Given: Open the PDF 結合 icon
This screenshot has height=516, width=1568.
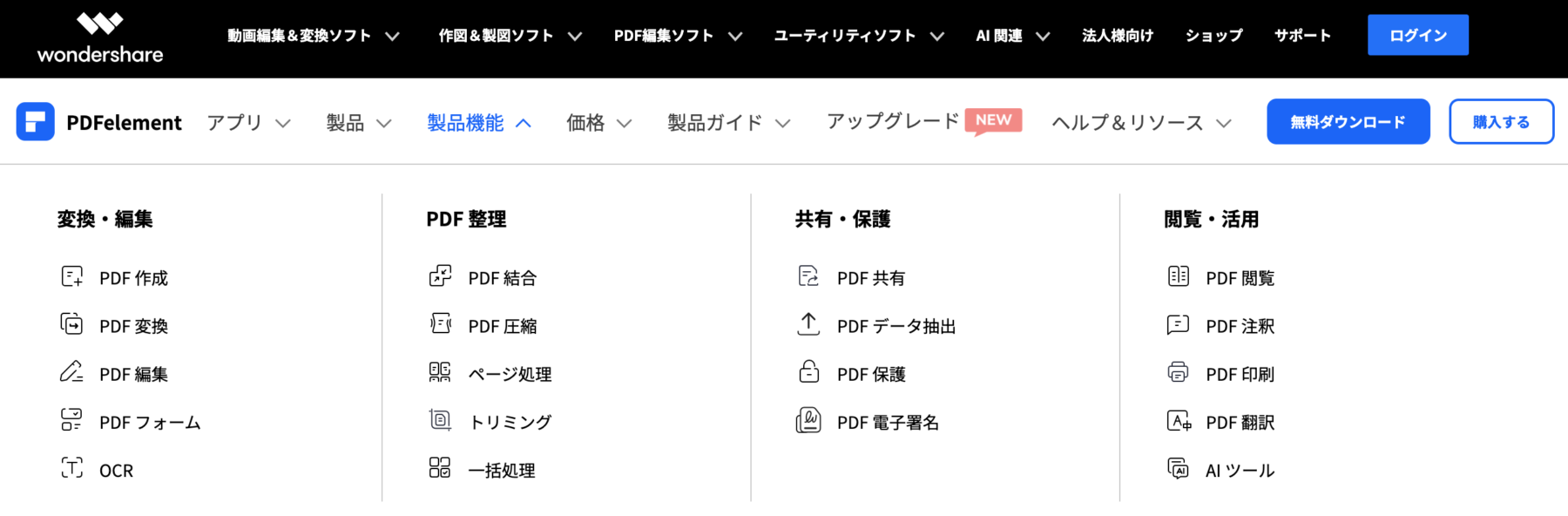Looking at the screenshot, I should point(441,276).
